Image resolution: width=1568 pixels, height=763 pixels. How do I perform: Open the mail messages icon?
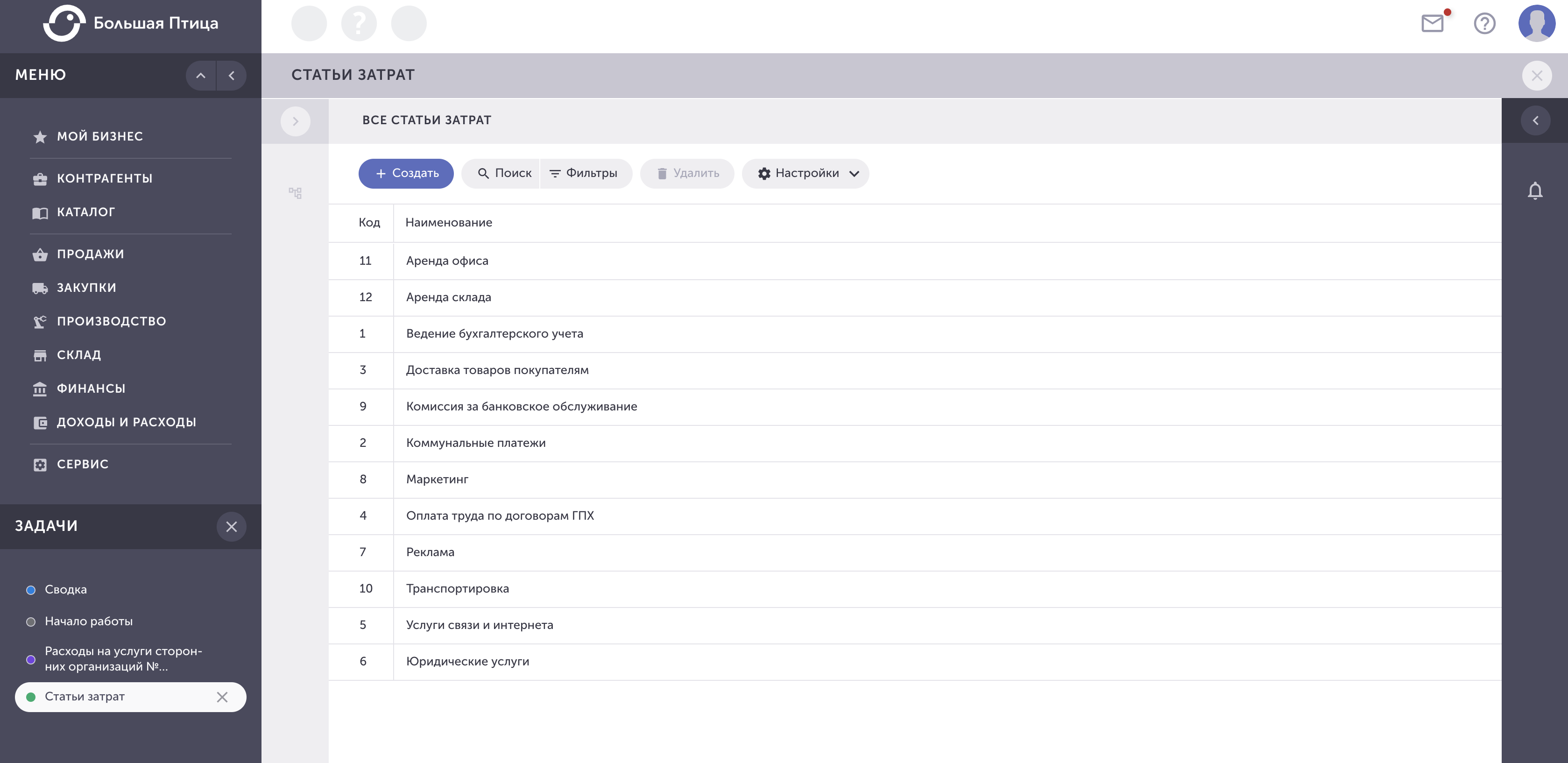coord(1432,23)
